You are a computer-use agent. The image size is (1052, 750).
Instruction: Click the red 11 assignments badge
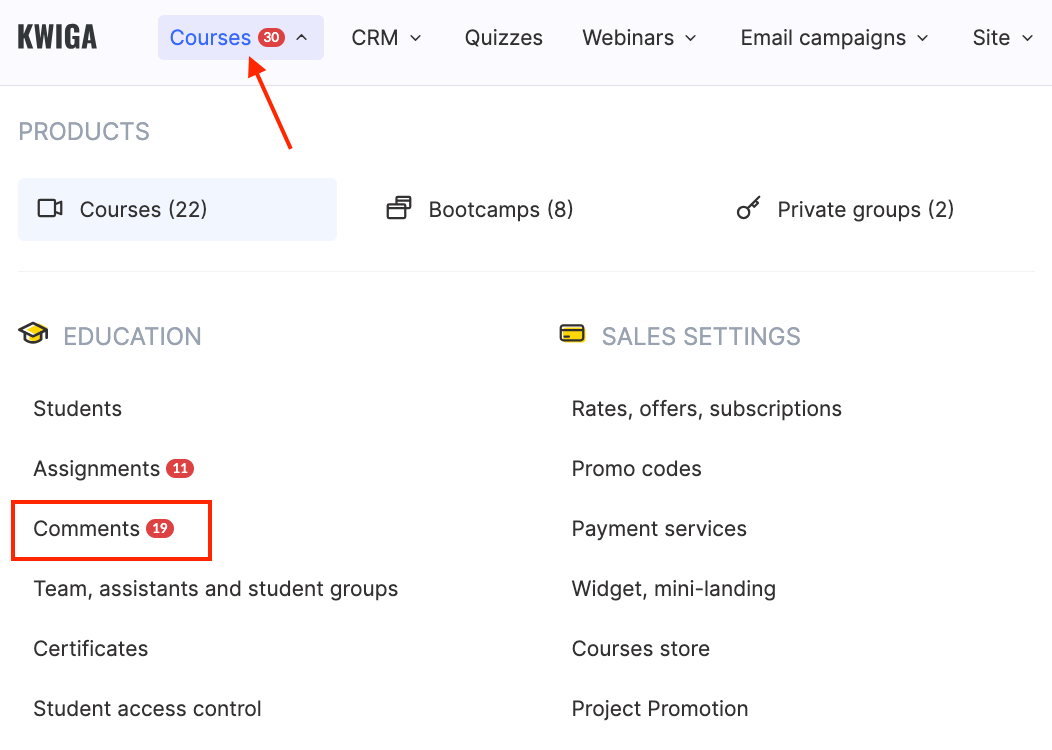[x=180, y=468]
